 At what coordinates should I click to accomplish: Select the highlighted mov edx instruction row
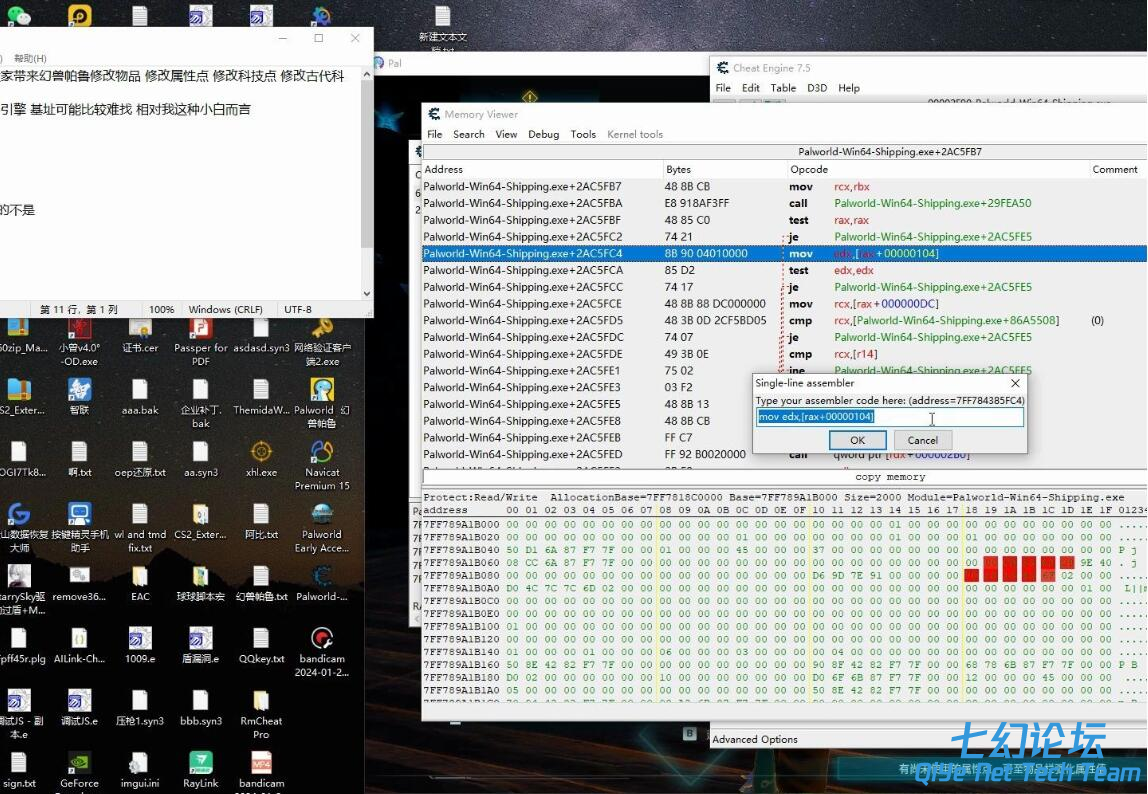(784, 253)
